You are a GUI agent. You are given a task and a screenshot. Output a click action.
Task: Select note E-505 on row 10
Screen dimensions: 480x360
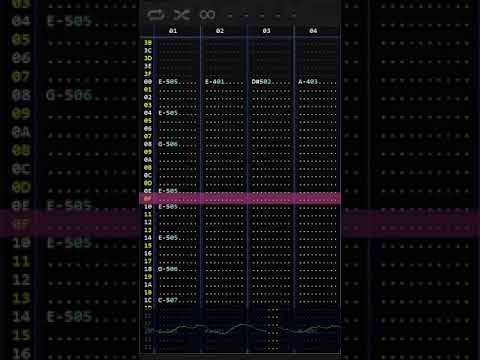click(168, 207)
